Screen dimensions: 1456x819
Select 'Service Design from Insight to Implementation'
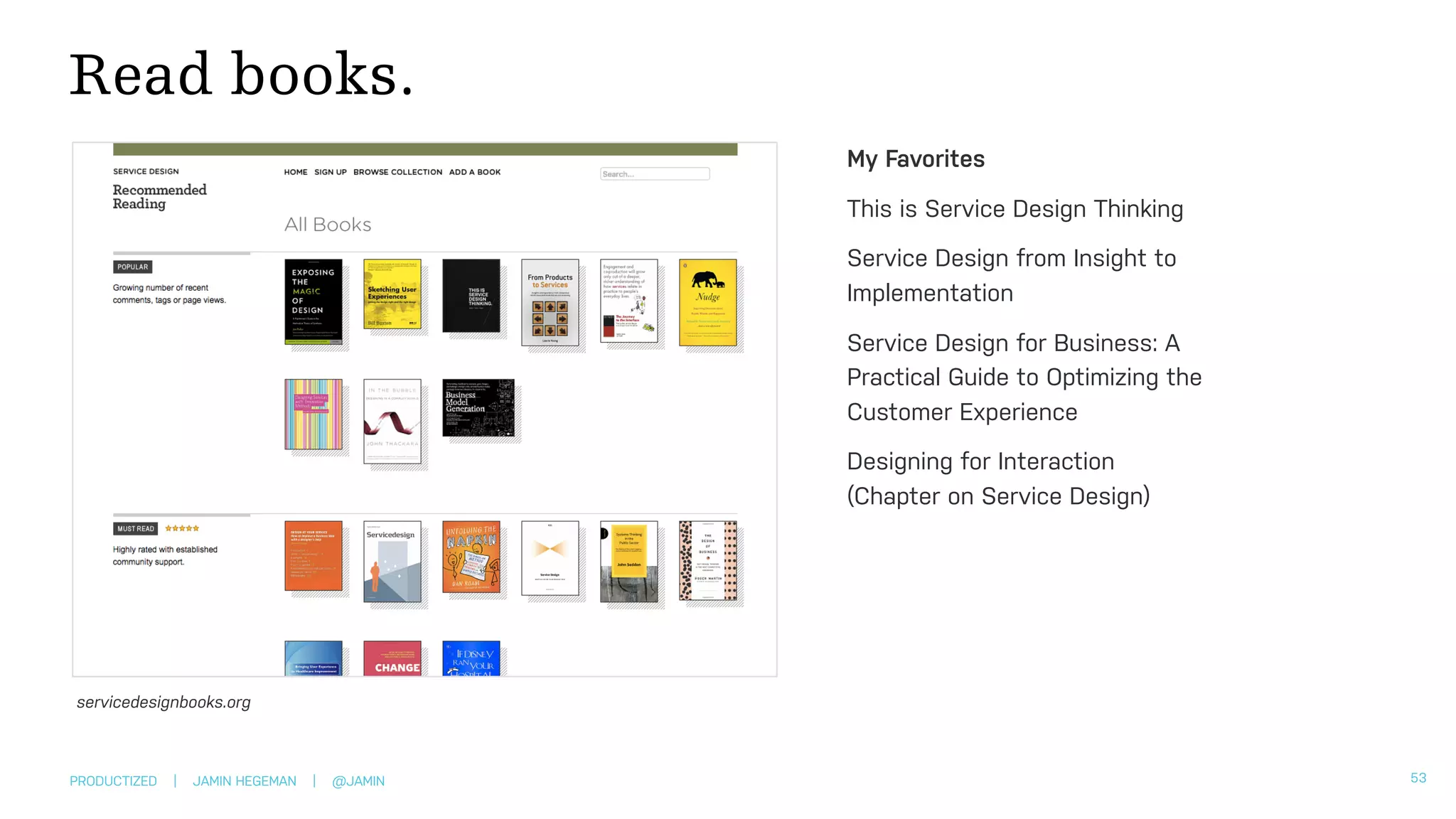1012,276
